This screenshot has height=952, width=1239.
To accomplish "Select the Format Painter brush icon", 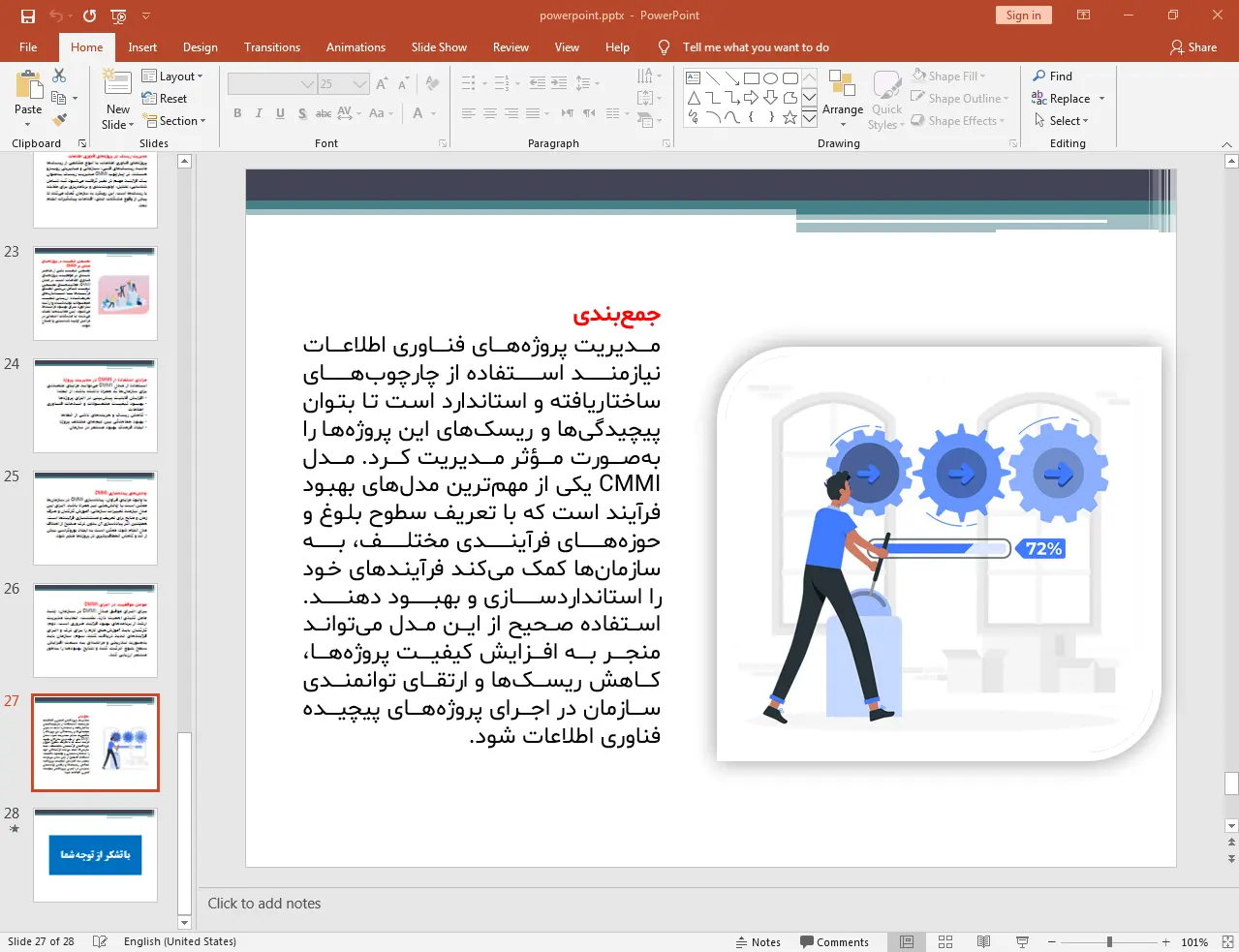I will (59, 120).
